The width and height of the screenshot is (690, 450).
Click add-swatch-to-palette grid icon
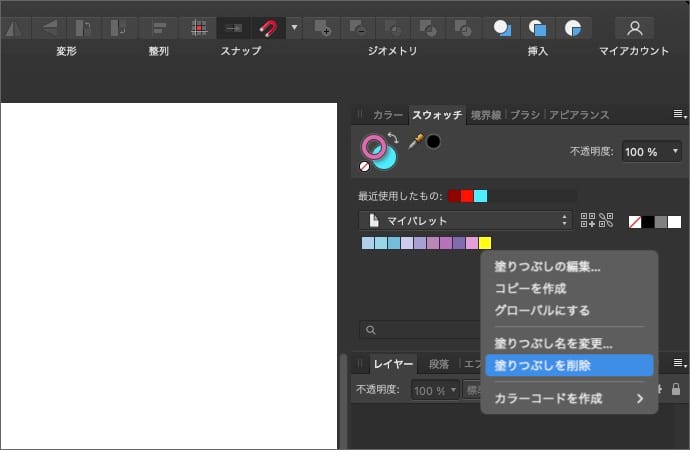coord(588,220)
